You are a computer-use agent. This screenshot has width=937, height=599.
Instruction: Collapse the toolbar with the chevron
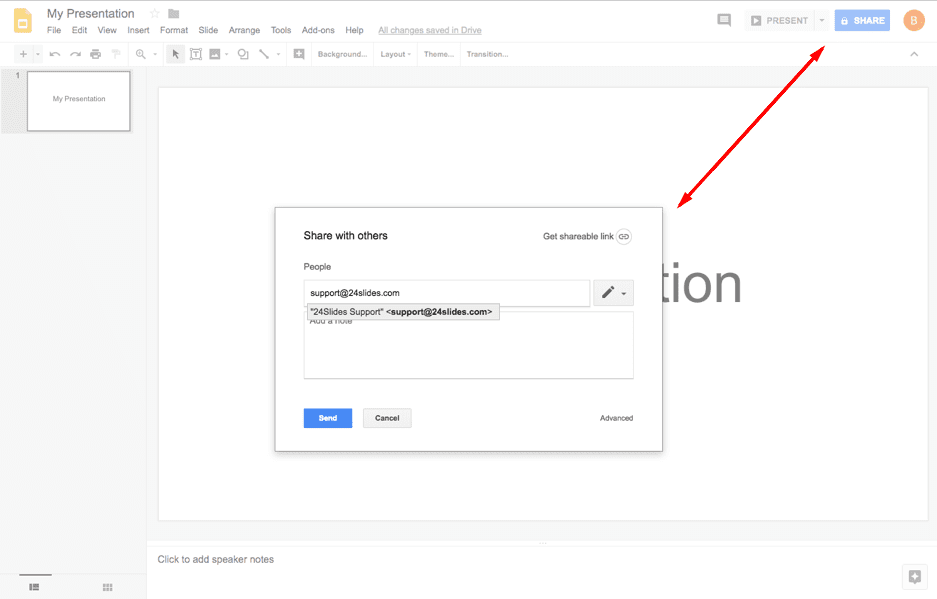pyautogui.click(x=914, y=54)
